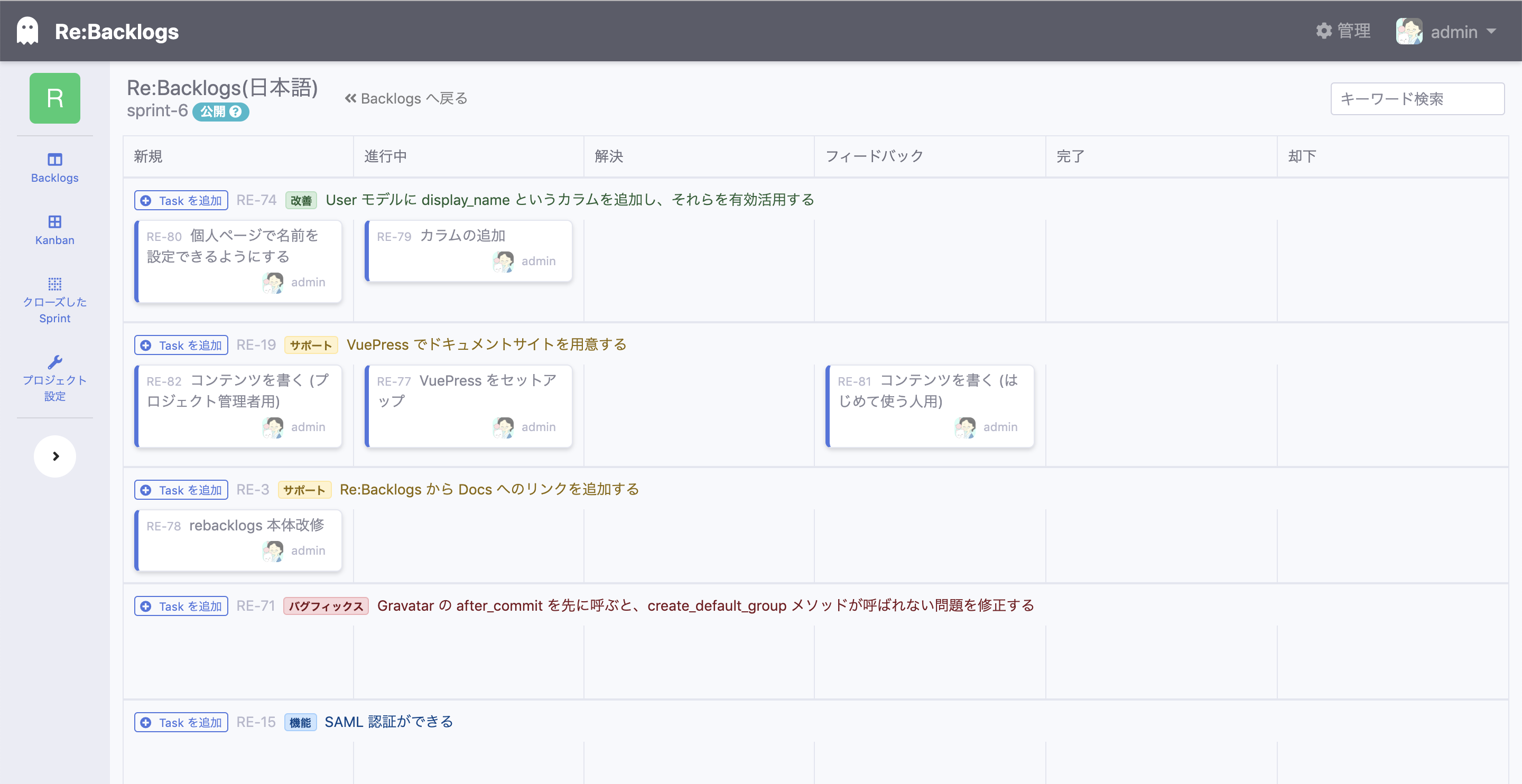Screen dimensions: 1522x784
Task: Open the VuePress ドキュメントサイト story title
Action: (x=486, y=345)
